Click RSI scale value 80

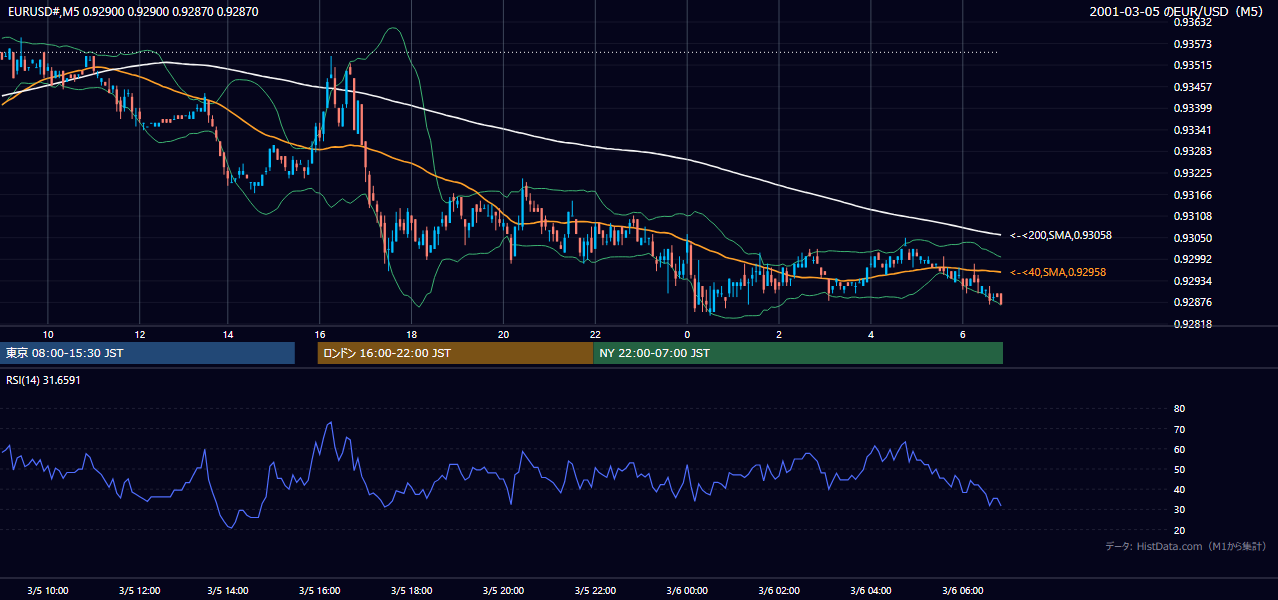tap(1179, 409)
